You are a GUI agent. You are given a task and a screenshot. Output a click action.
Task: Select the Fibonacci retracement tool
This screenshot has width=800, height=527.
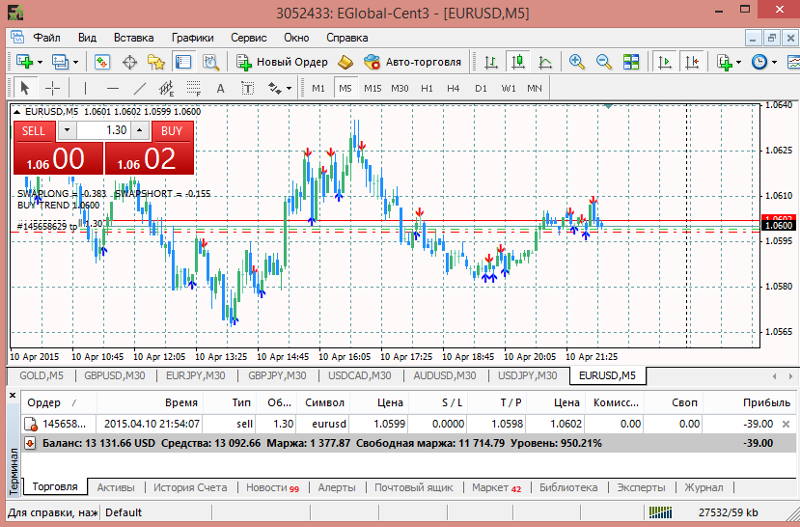coord(194,88)
